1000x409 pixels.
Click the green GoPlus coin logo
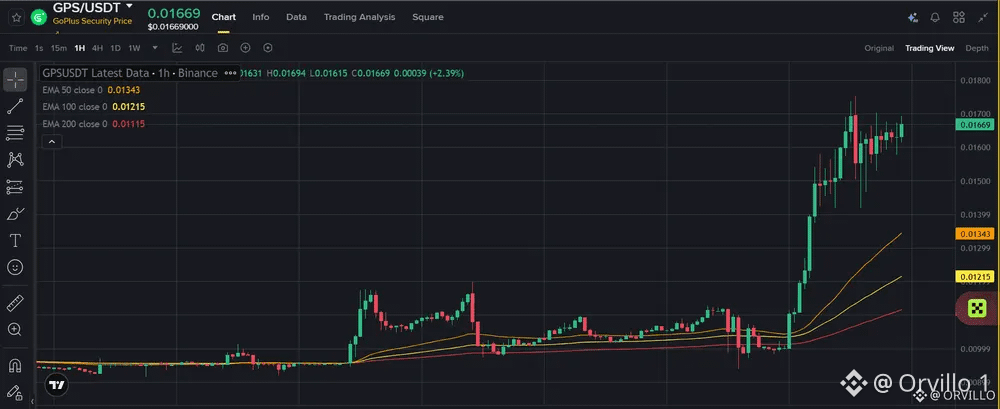click(x=39, y=18)
